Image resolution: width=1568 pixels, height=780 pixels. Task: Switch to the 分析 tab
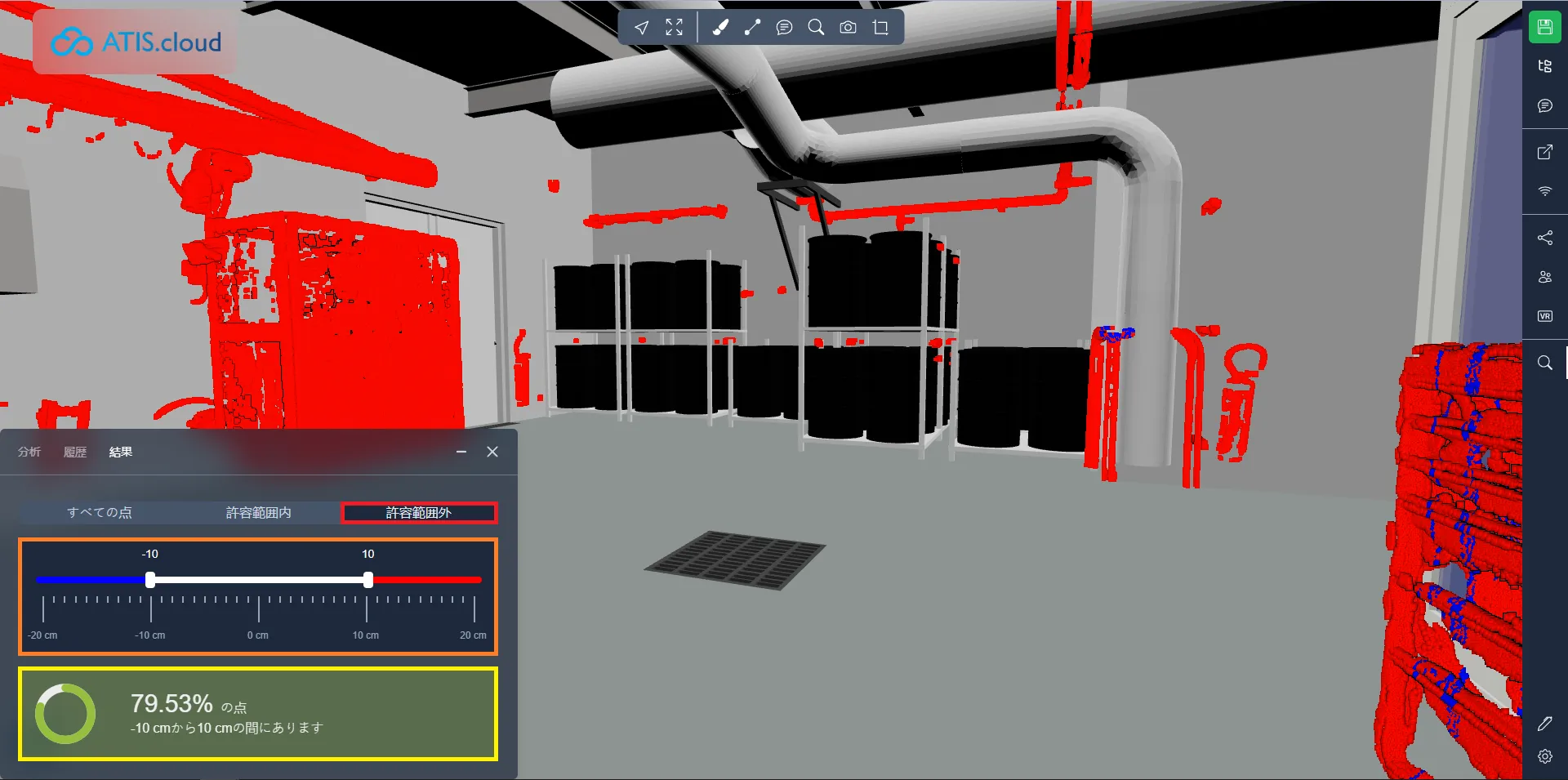point(29,452)
